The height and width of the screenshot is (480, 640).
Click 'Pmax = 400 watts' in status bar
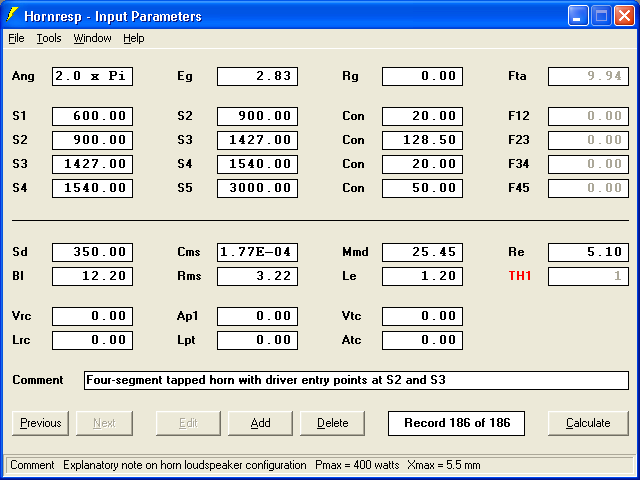pos(357,465)
